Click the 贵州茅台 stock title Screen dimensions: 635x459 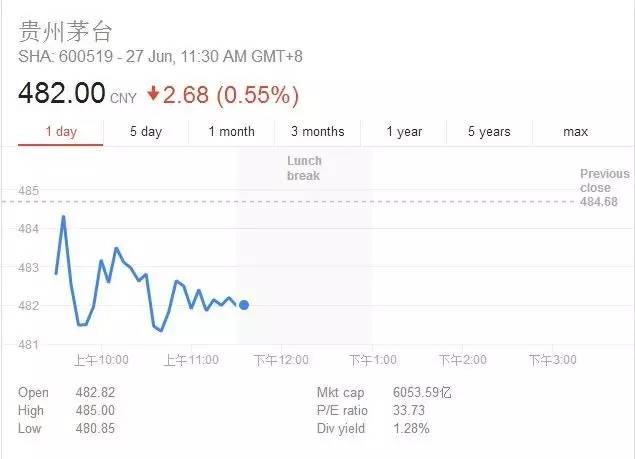pyautogui.click(x=59, y=31)
